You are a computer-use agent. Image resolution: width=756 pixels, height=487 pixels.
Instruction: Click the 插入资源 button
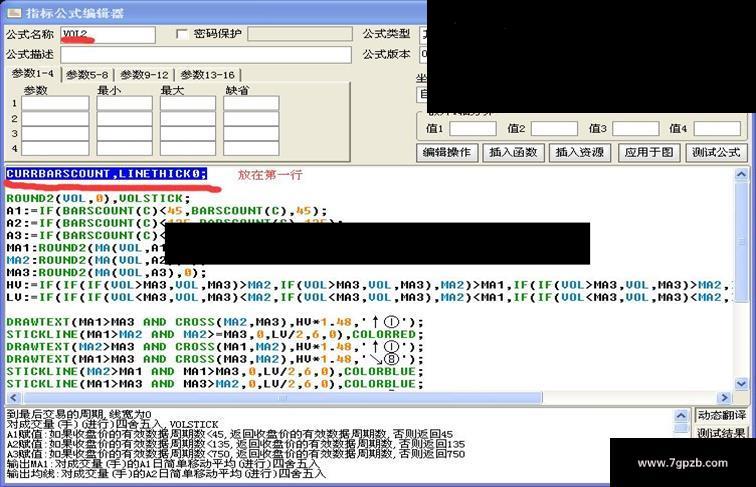point(580,153)
